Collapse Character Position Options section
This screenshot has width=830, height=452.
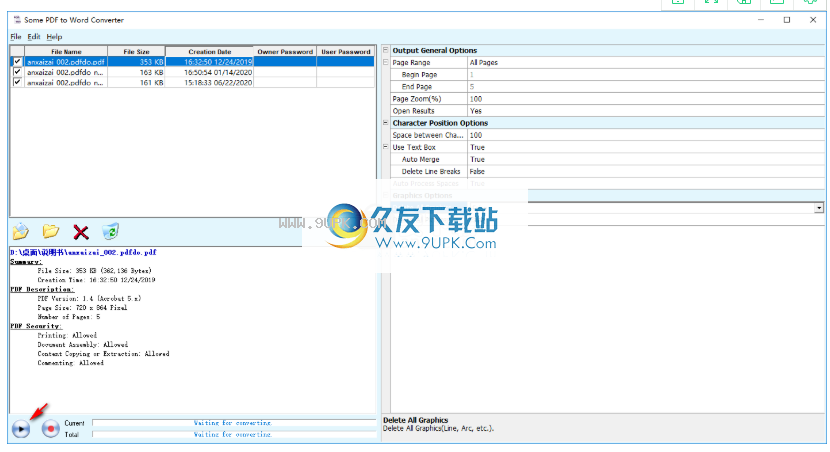(386, 122)
